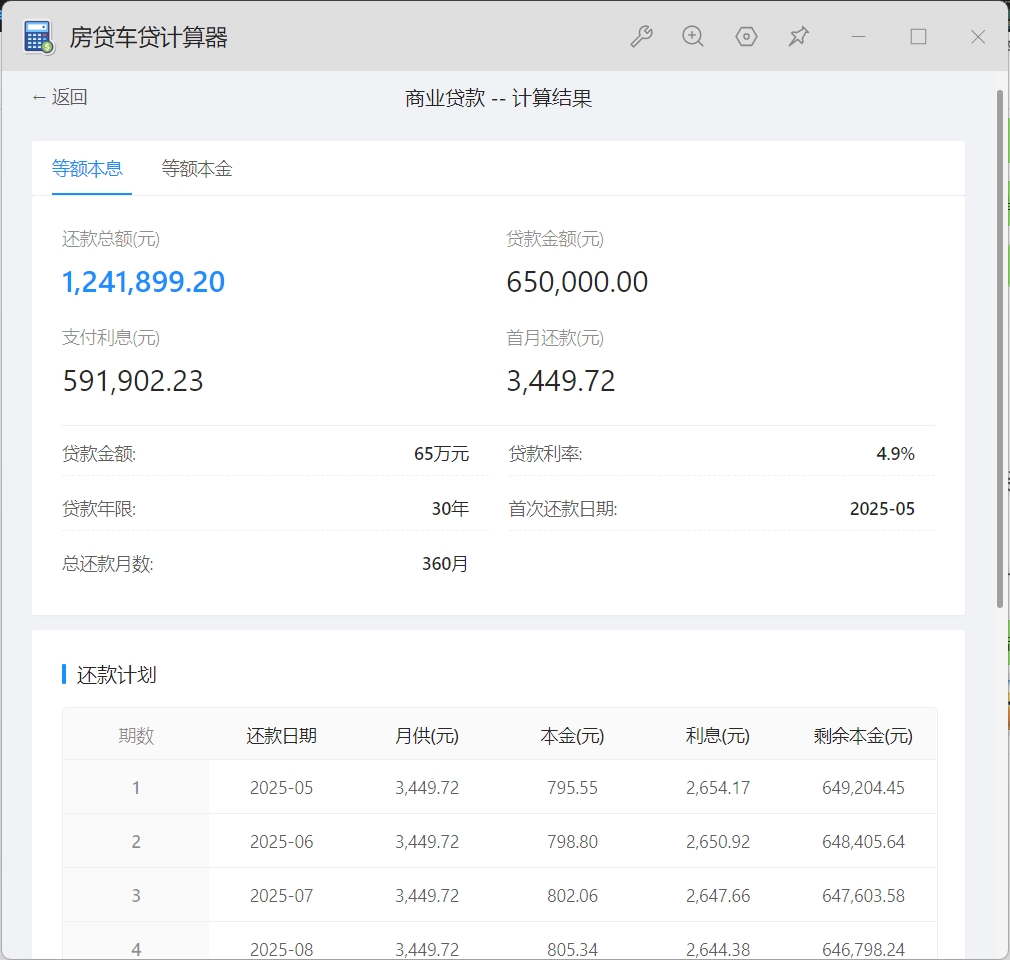Click the 支付利息(元) label
Image resolution: width=1010 pixels, height=960 pixels.
pos(111,338)
